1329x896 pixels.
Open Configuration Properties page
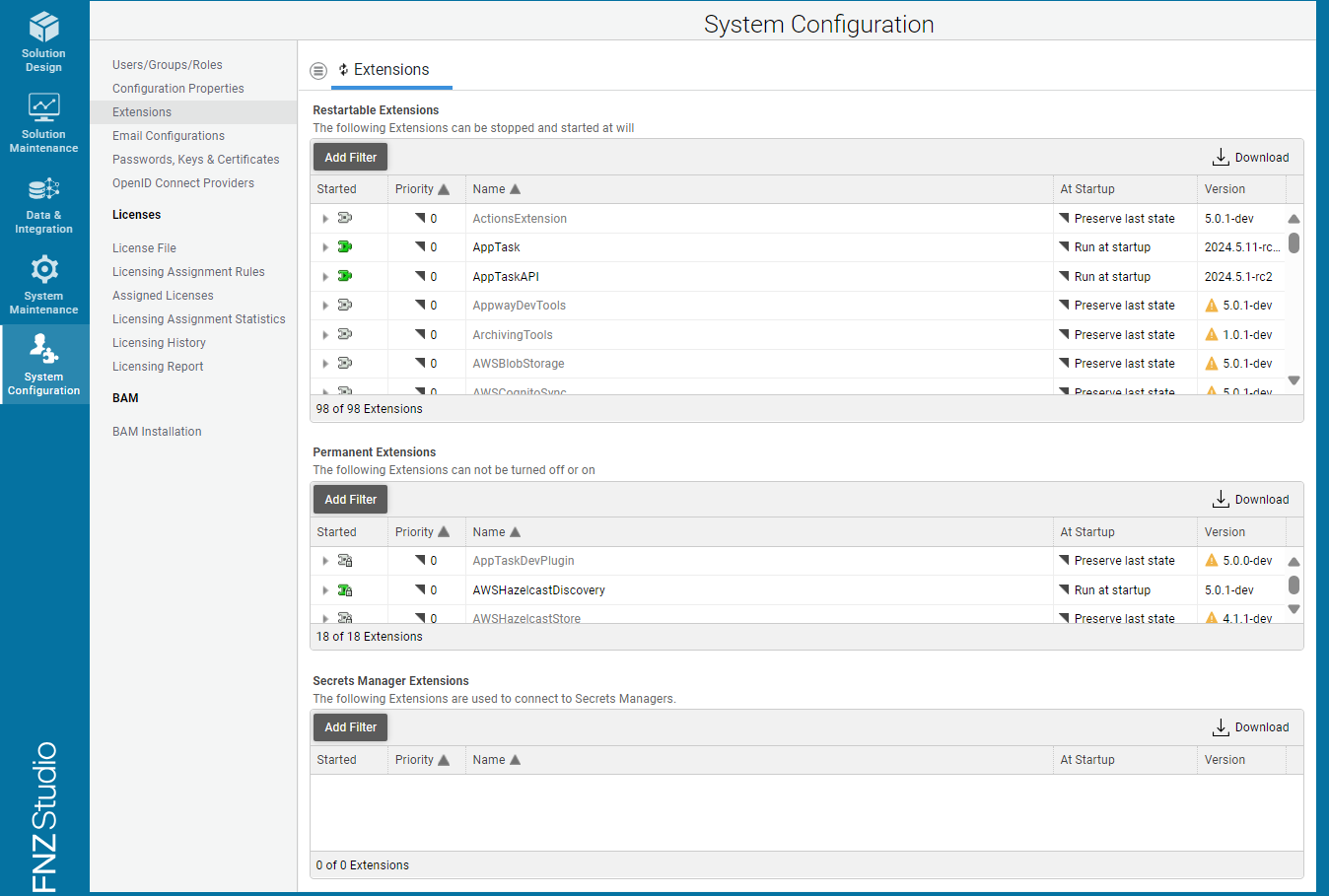point(178,89)
